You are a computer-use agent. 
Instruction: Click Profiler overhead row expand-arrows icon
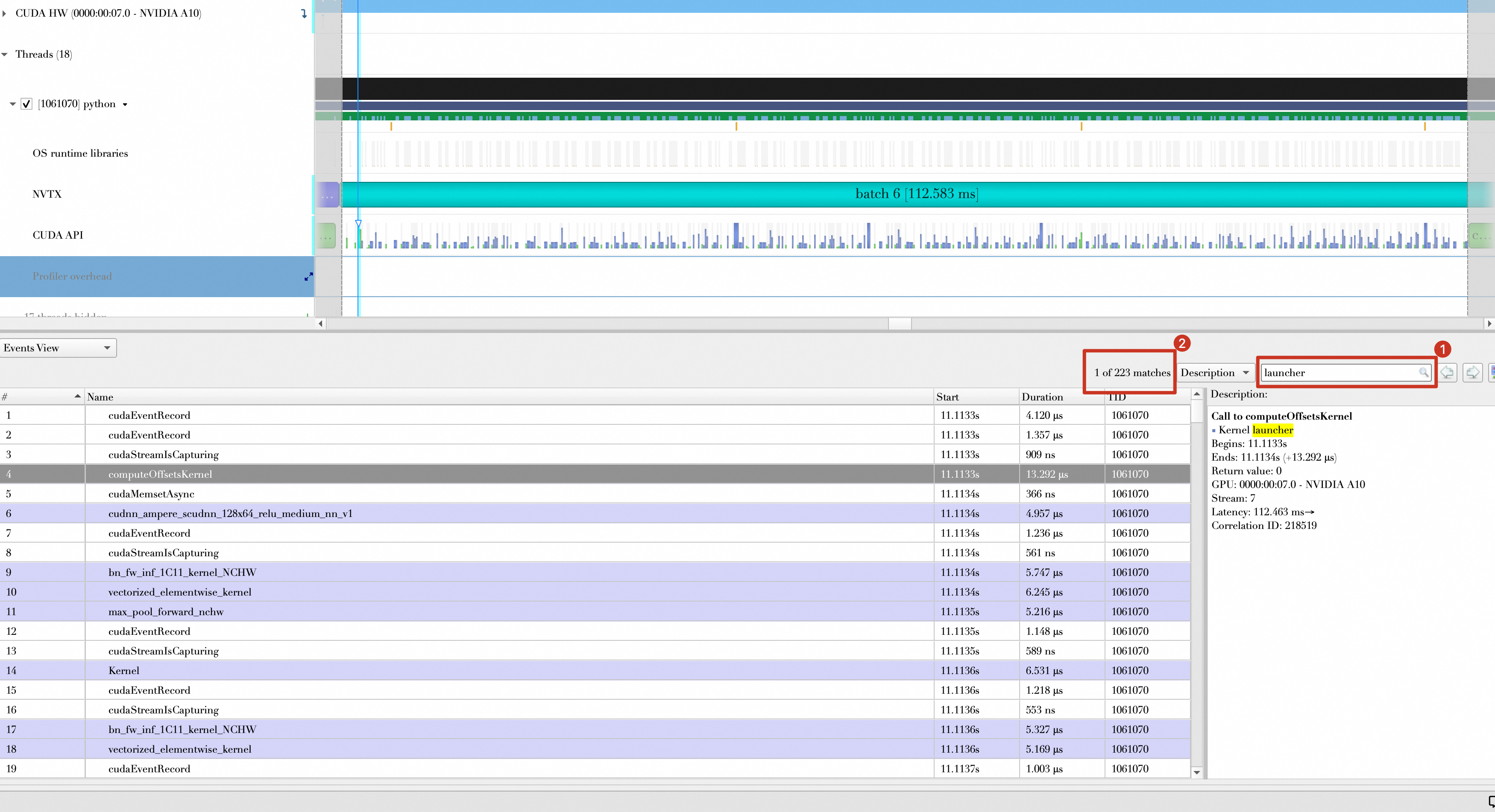click(x=308, y=277)
